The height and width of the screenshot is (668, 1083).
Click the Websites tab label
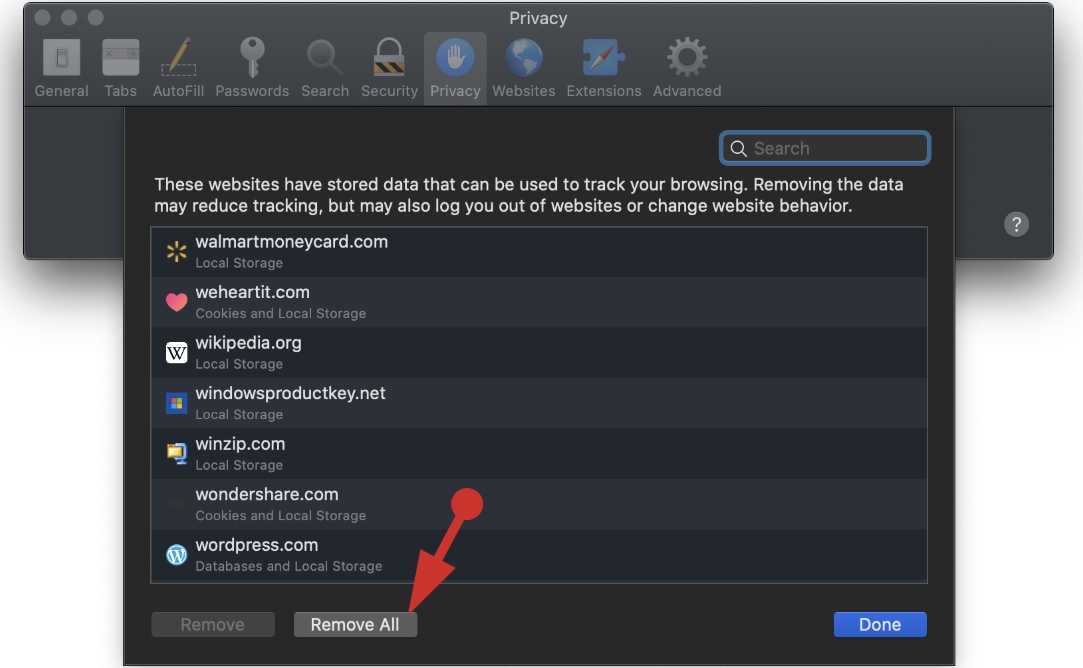coord(524,91)
